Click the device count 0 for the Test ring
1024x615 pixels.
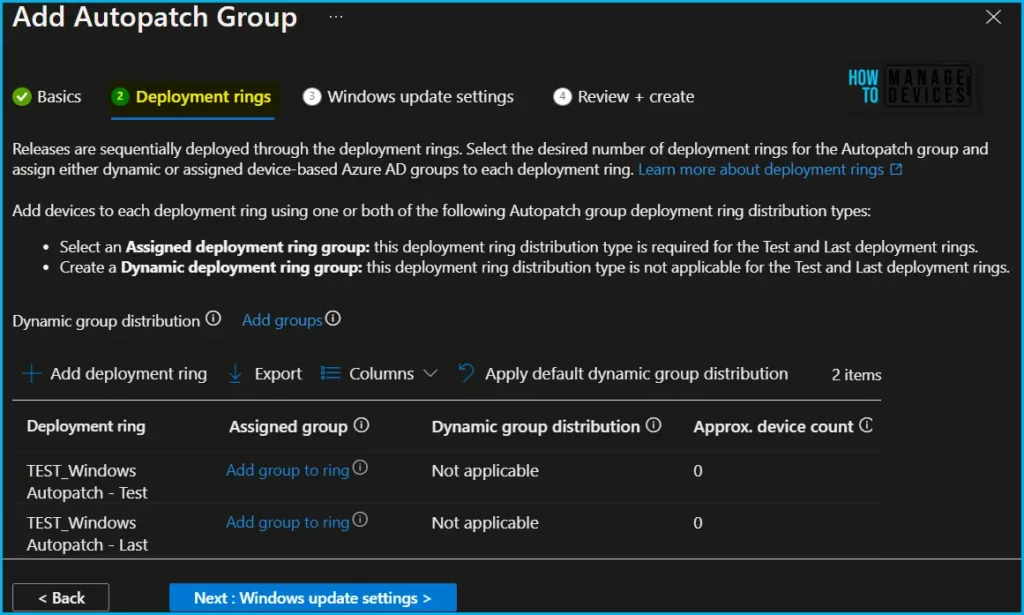[x=697, y=471]
